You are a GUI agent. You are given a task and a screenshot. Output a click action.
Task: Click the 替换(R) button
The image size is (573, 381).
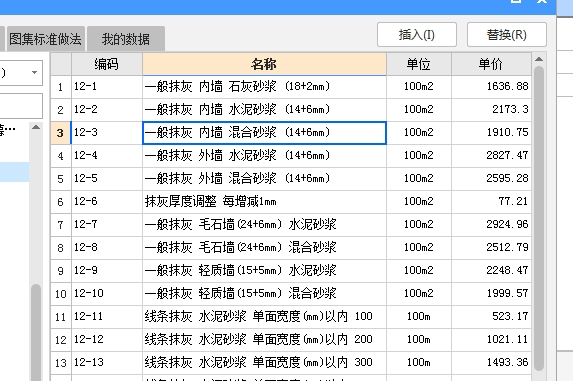506,35
